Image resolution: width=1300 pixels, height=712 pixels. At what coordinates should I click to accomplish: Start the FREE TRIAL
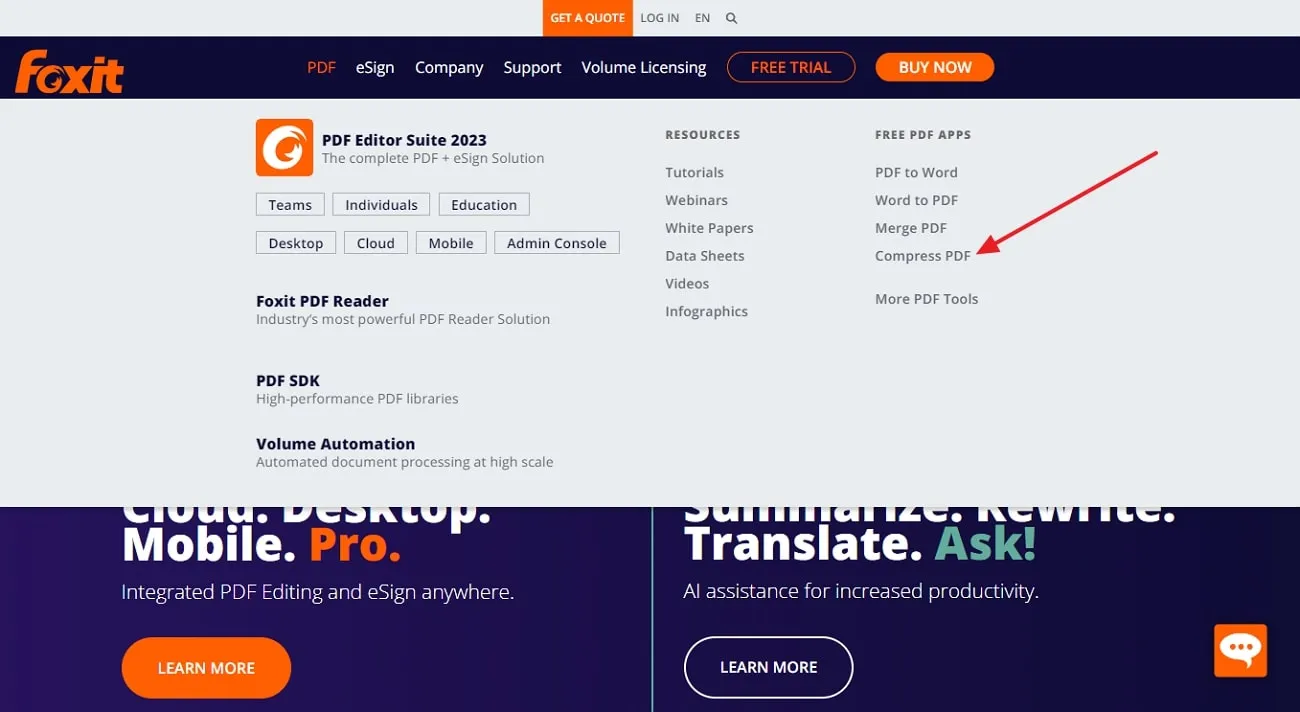[791, 67]
